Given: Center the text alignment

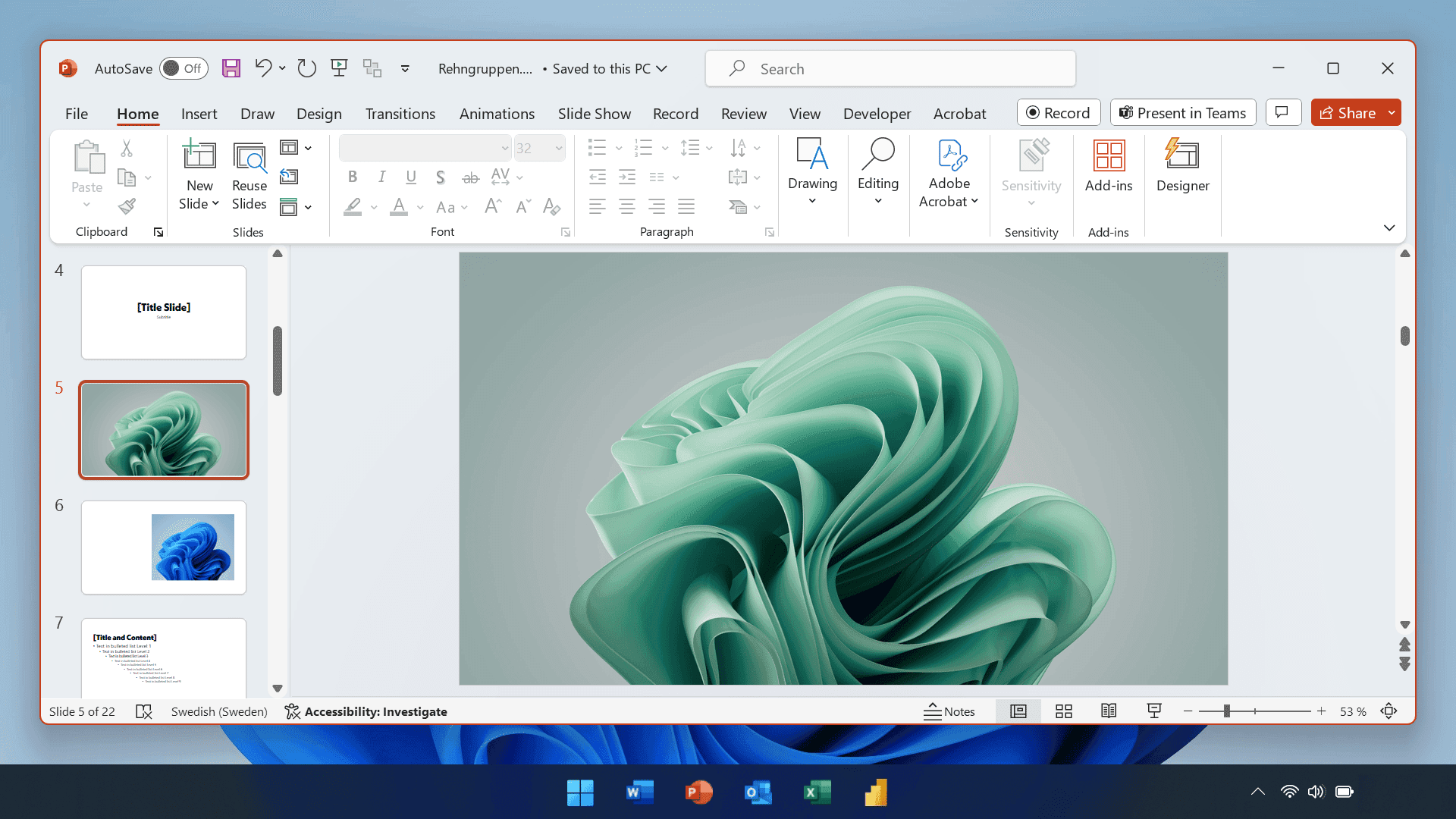Looking at the screenshot, I should [627, 206].
